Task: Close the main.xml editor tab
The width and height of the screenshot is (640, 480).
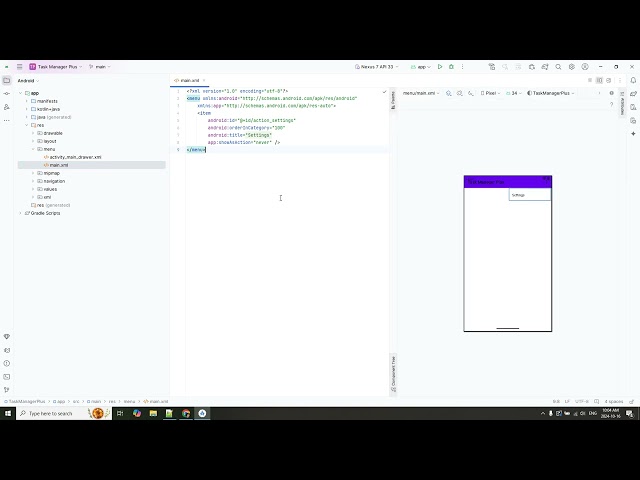Action: (204, 80)
